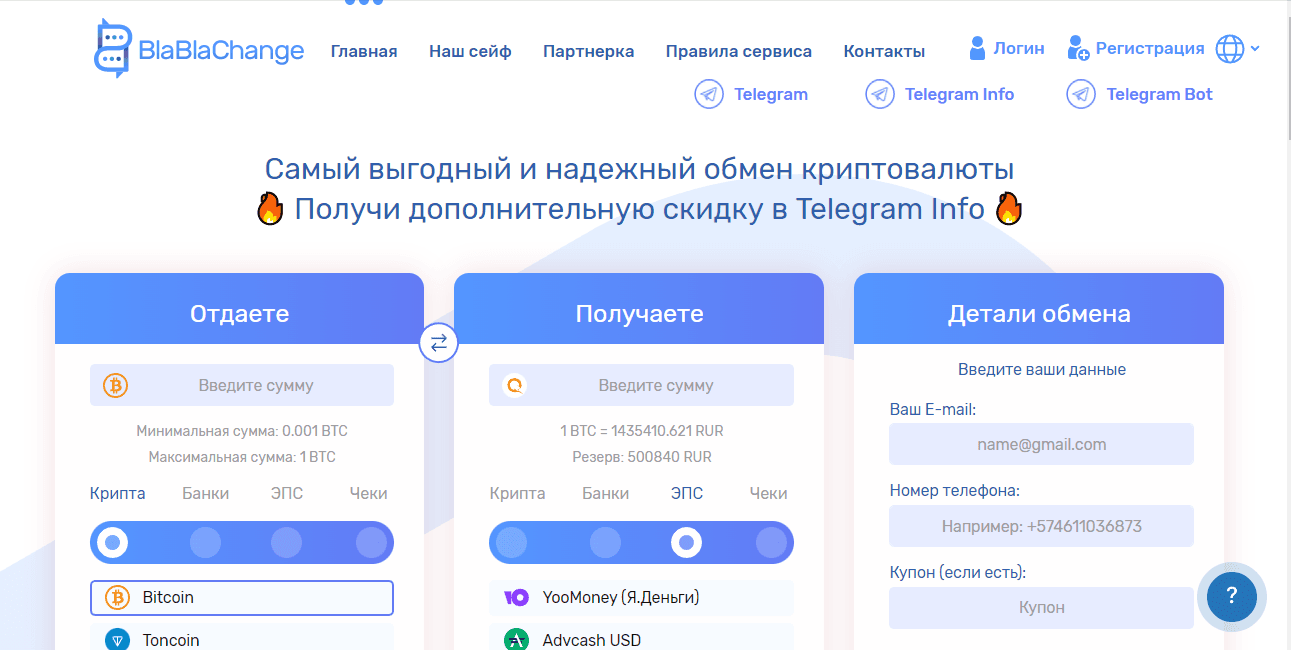
Task: Click the Регистрация user-plus icon
Action: coord(1076,48)
